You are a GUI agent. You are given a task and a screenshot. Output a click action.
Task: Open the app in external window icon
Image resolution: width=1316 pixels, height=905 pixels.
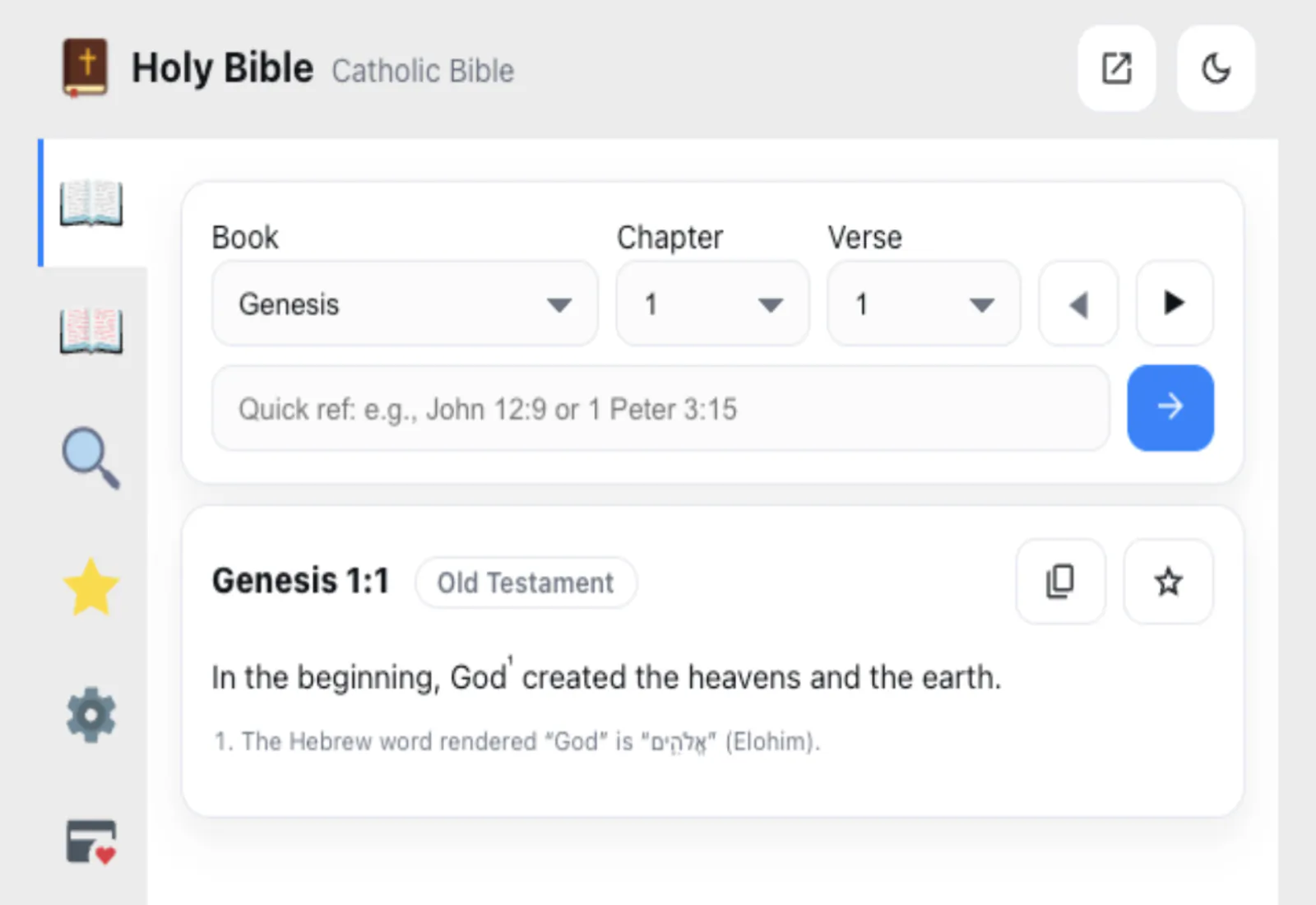(1116, 68)
